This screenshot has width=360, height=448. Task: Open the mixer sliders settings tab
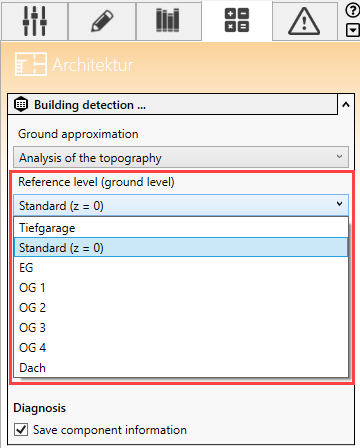pyautogui.click(x=34, y=21)
